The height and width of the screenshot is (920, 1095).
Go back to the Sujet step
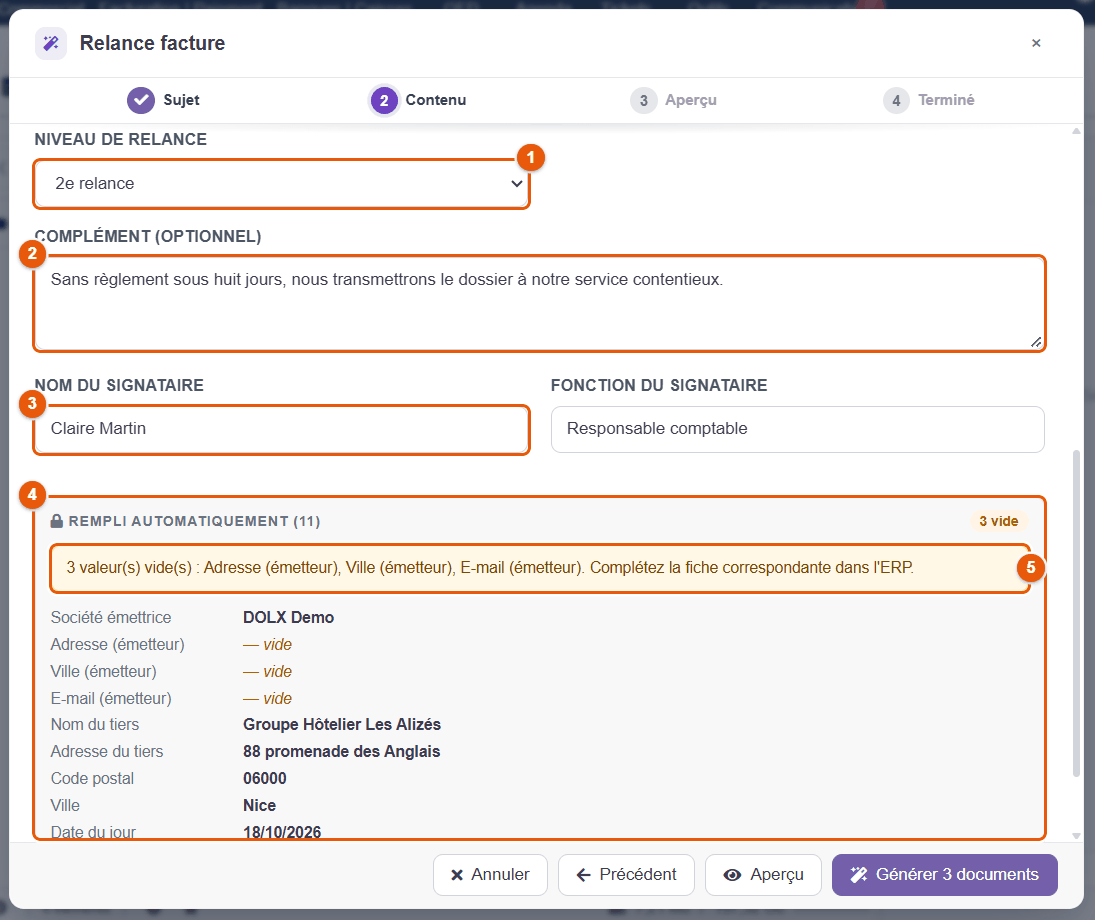tap(163, 100)
